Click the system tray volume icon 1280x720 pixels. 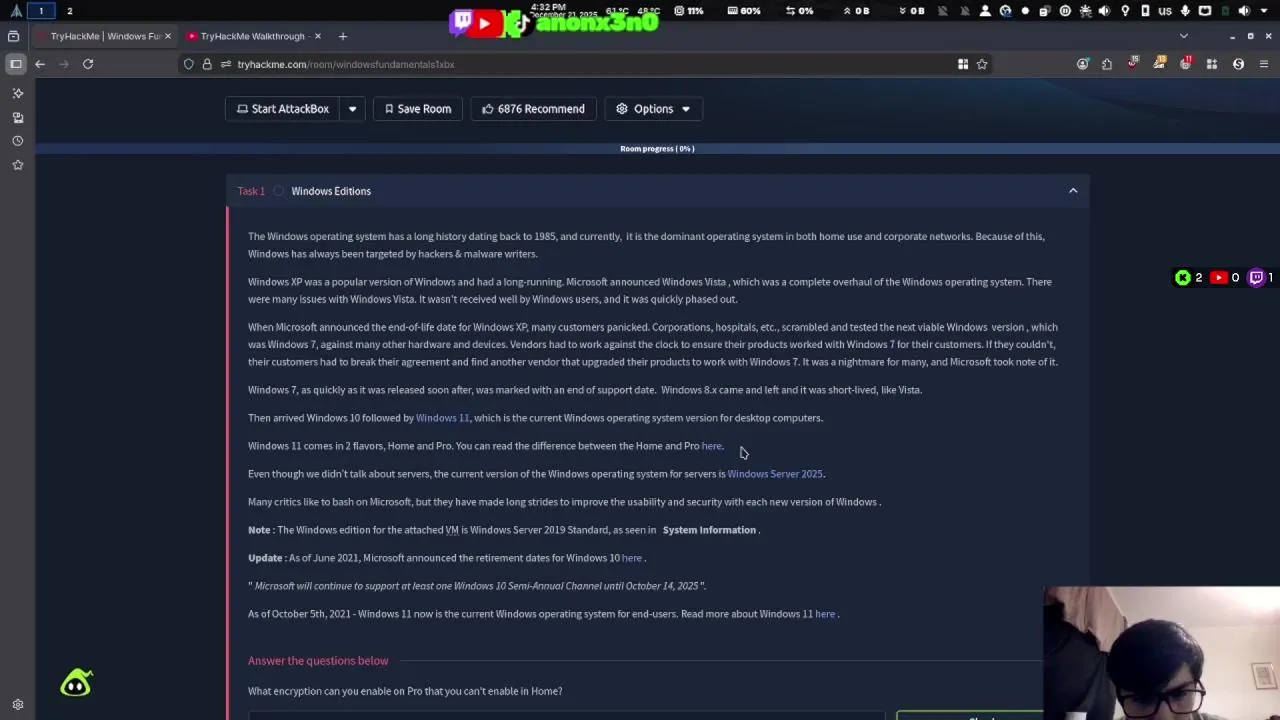[x=1244, y=11]
